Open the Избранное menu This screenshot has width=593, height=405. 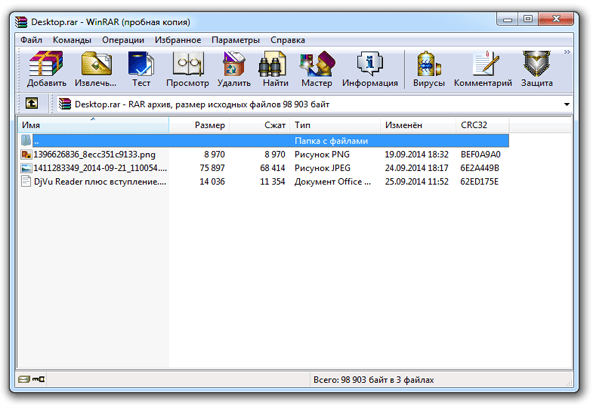click(x=178, y=40)
